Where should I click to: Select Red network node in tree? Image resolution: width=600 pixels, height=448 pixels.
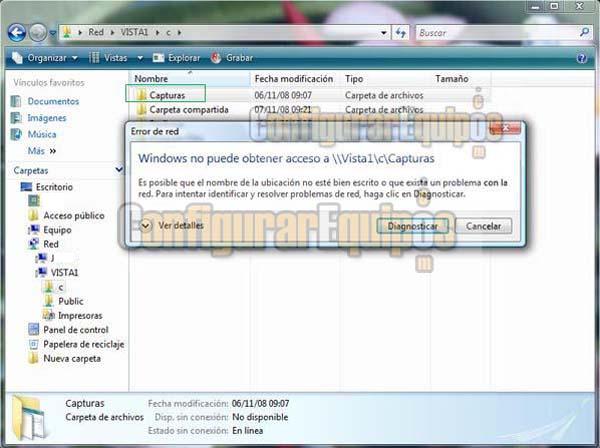click(51, 244)
